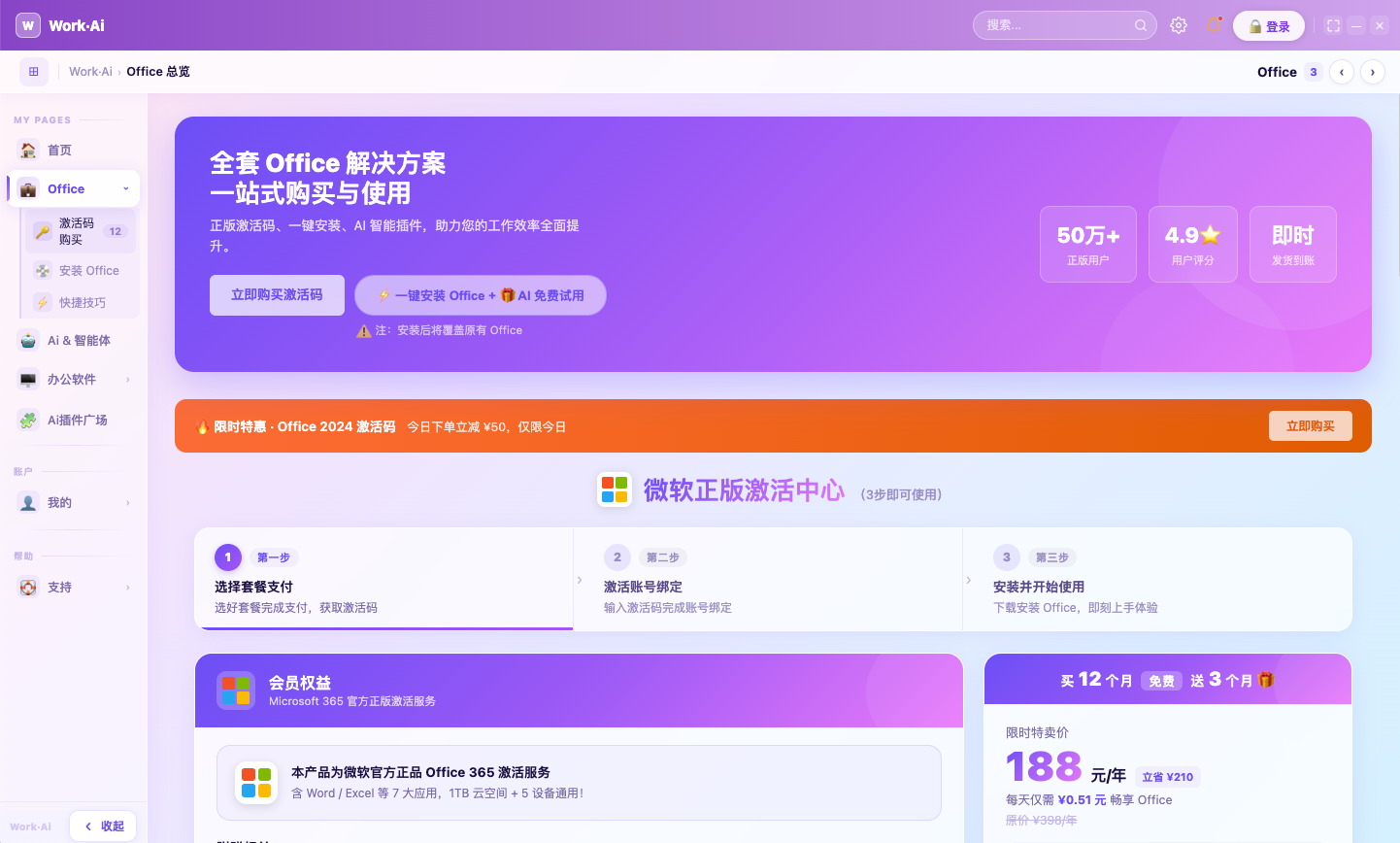Expand the 我的 submenu arrow
This screenshot has width=1400, height=843.
pos(127,503)
